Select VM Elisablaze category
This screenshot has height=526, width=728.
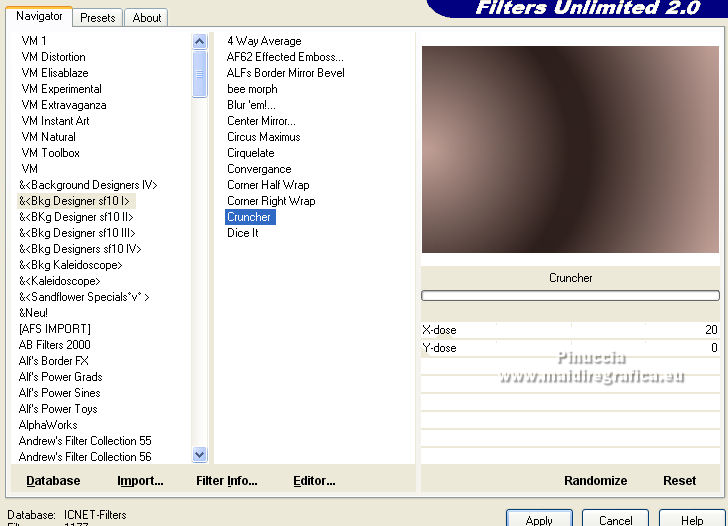tap(55, 73)
